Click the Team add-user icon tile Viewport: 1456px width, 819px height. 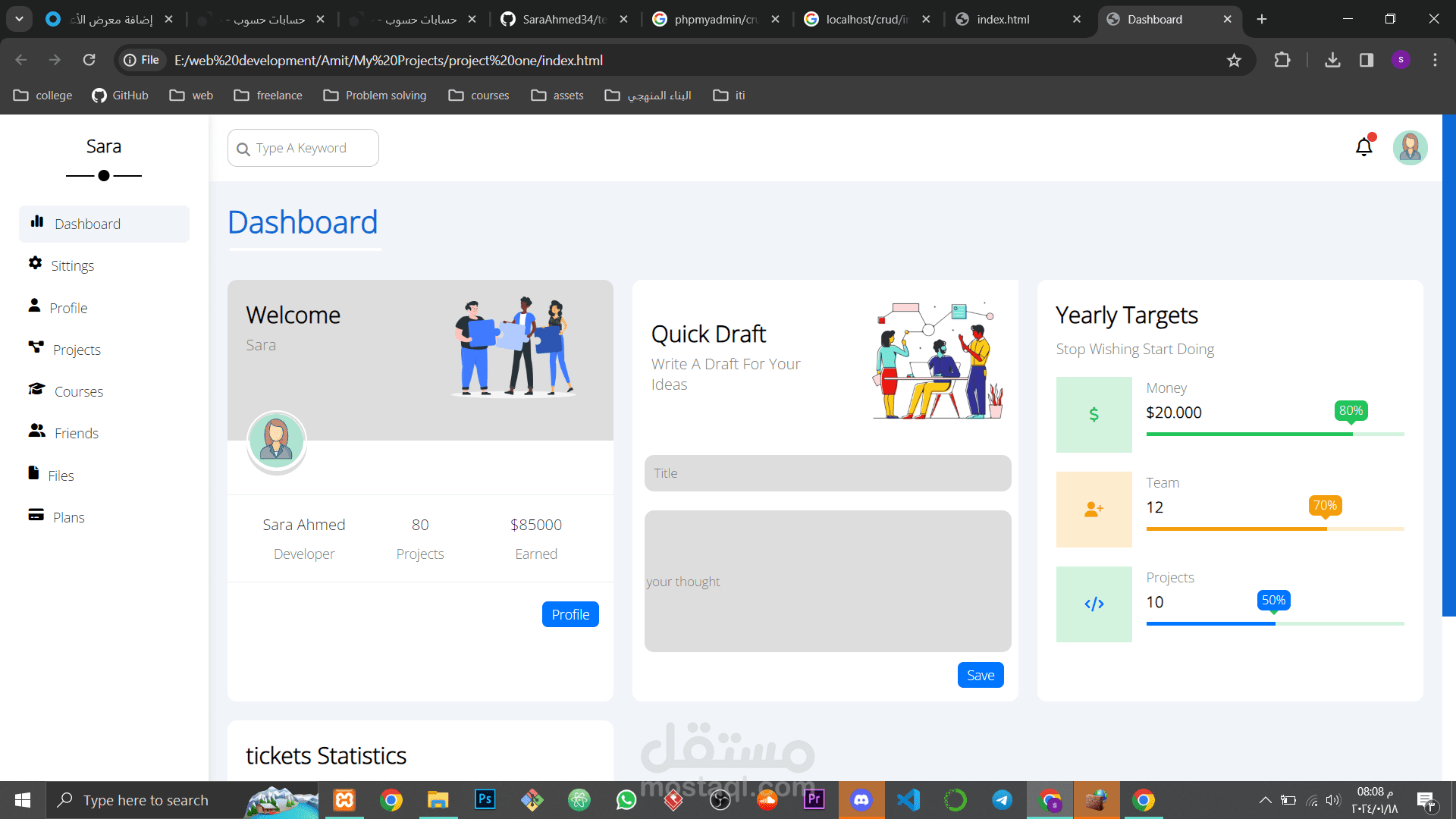pyautogui.click(x=1094, y=510)
